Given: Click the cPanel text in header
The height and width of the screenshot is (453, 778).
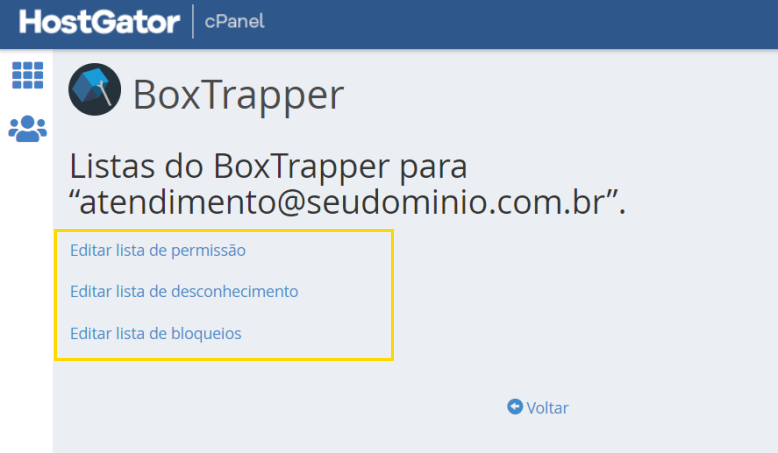Looking at the screenshot, I should point(235,22).
